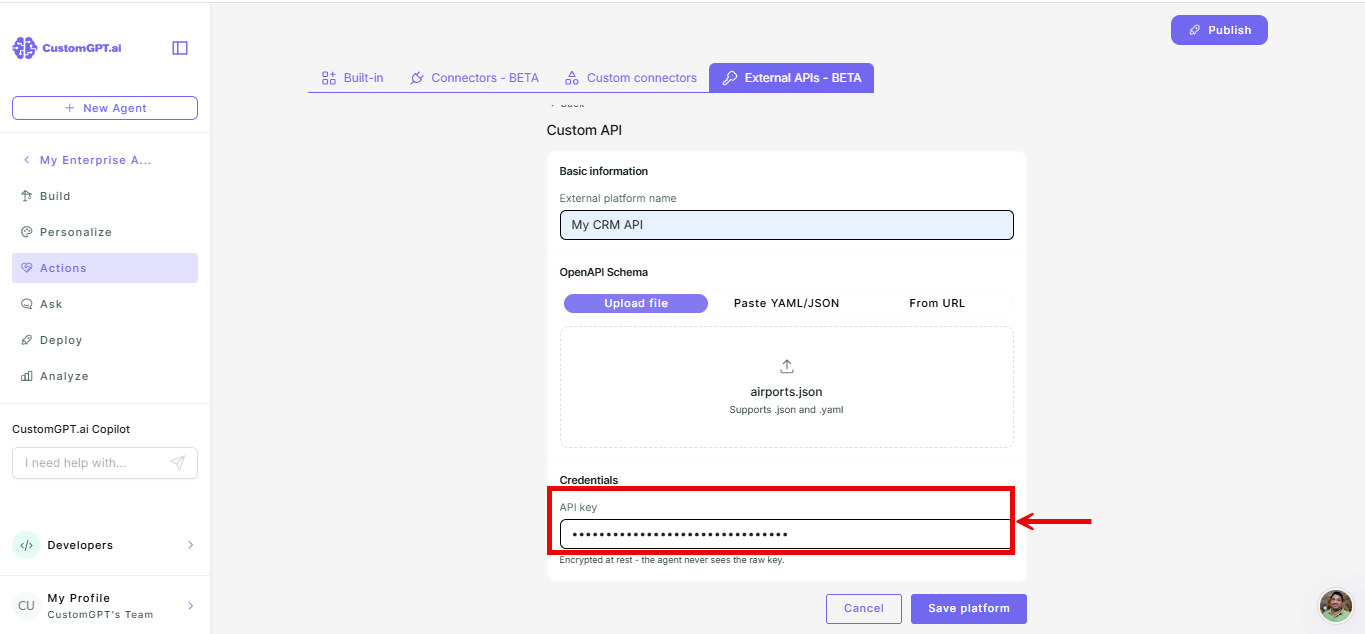This screenshot has height=634, width=1365.
Task: Click the Custom connectors shapes icon
Action: (572, 78)
